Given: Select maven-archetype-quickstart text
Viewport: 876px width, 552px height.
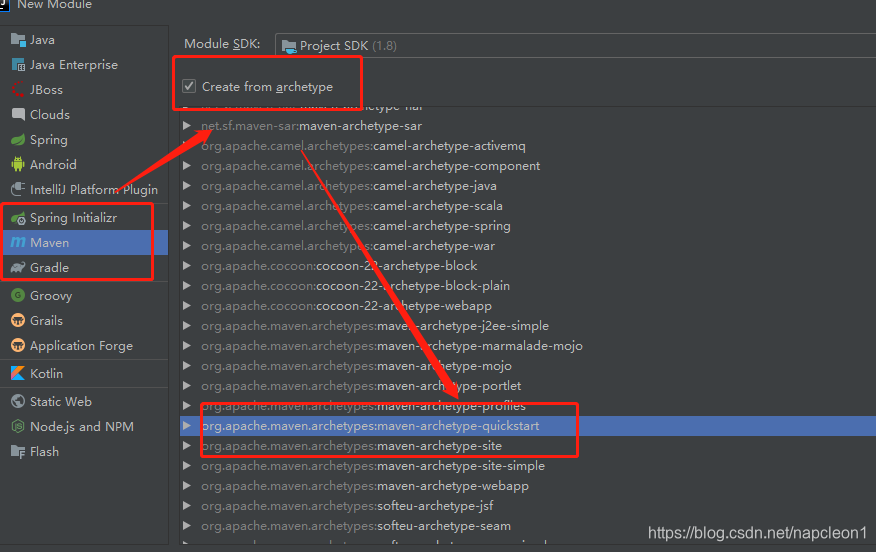Looking at the screenshot, I should [458, 426].
